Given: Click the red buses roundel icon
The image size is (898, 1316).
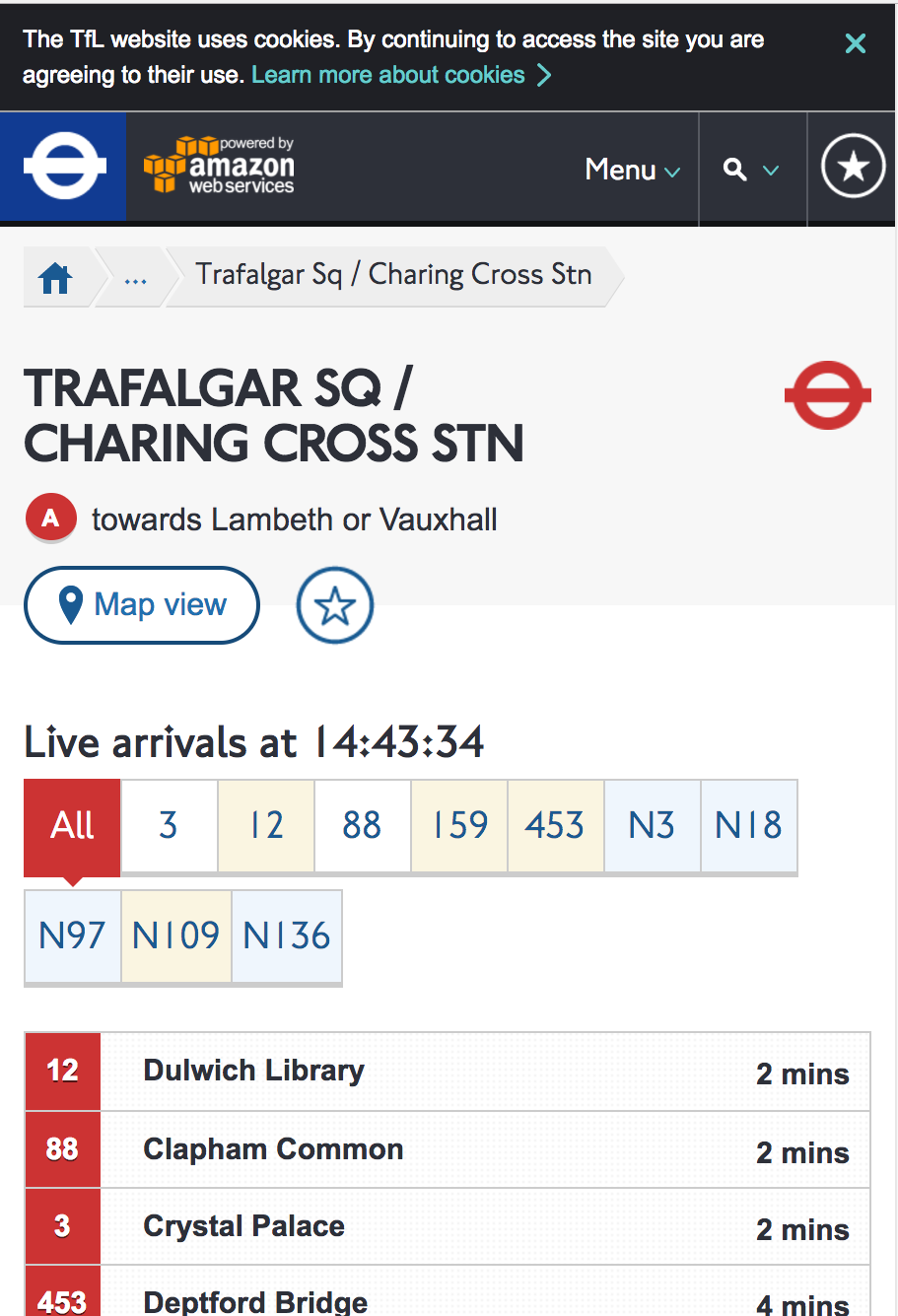Looking at the screenshot, I should tap(828, 395).
